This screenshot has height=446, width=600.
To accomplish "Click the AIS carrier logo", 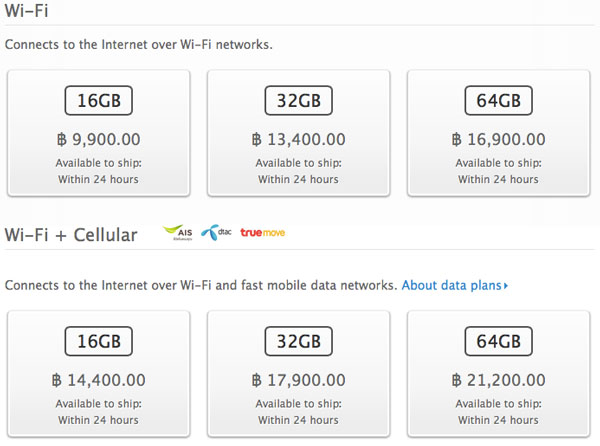I will [x=178, y=234].
